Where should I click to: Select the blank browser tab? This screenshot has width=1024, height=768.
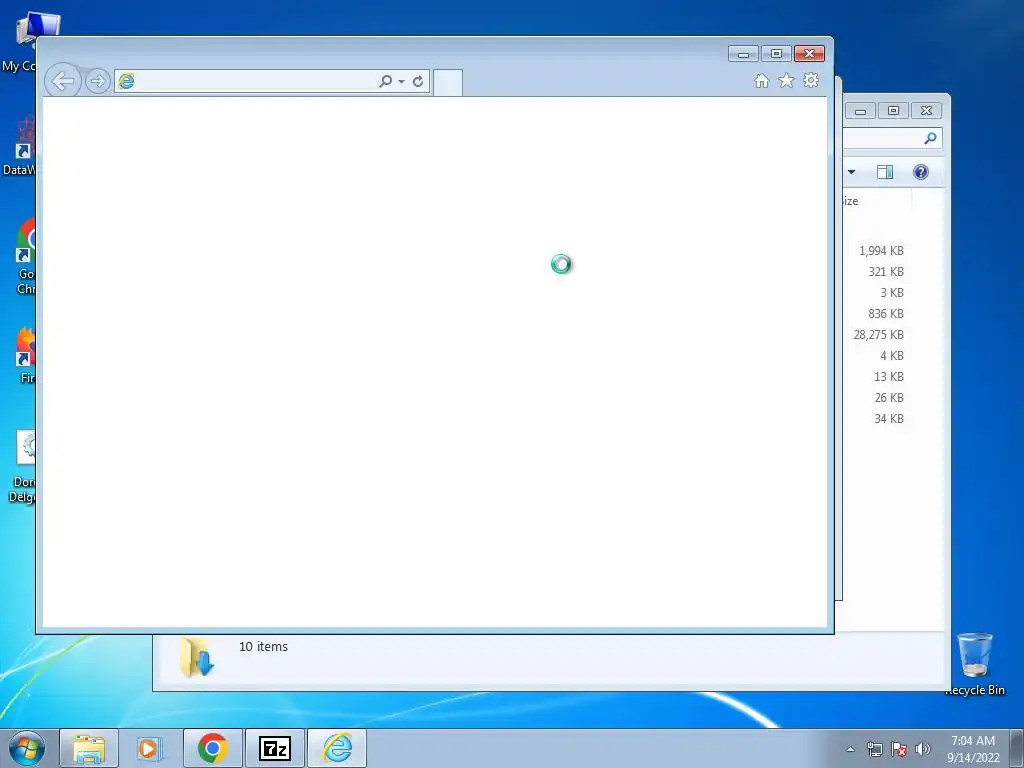(447, 83)
